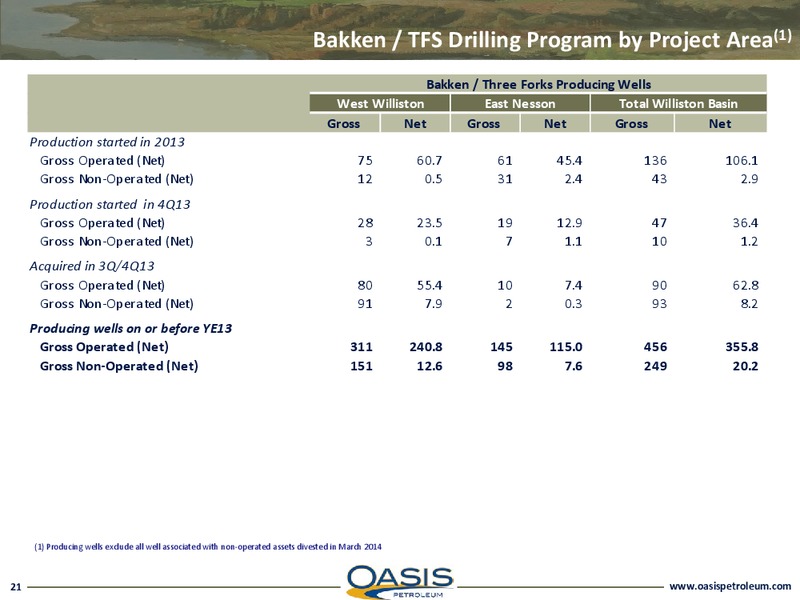Click the footnote about non-operated assets divested
Image resolution: width=800 pixels, height=600 pixels.
click(x=208, y=546)
